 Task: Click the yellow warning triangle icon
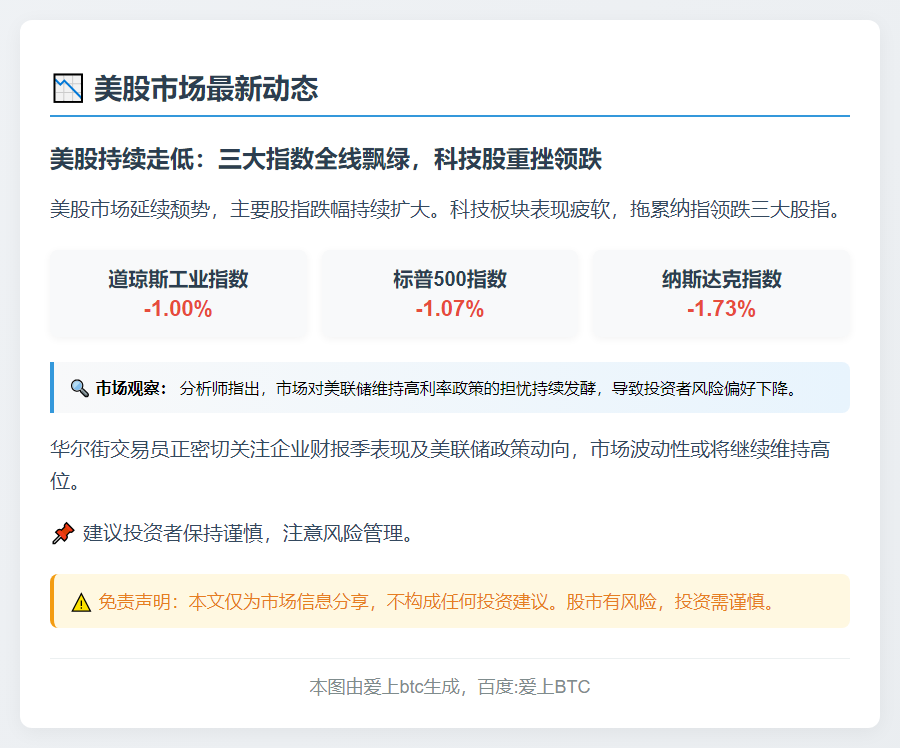click(81, 602)
